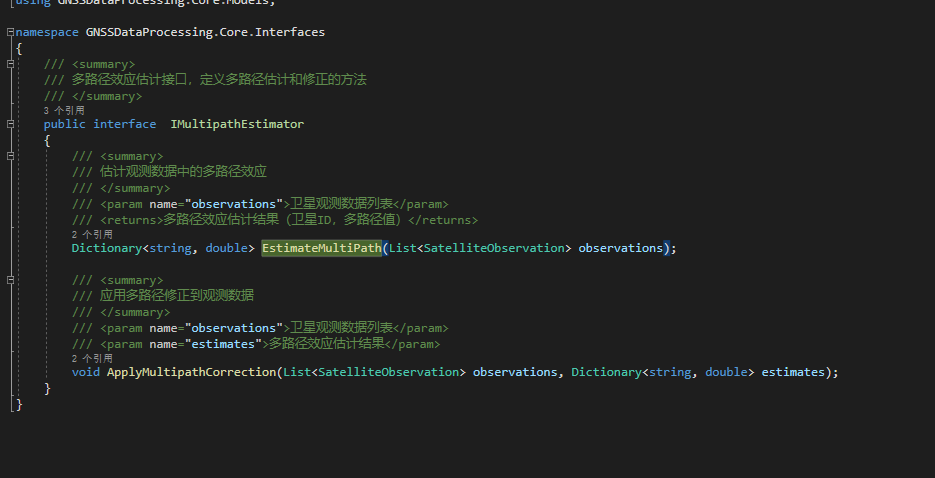Click the 'void' return type keyword
935x478 pixels.
[x=85, y=372]
